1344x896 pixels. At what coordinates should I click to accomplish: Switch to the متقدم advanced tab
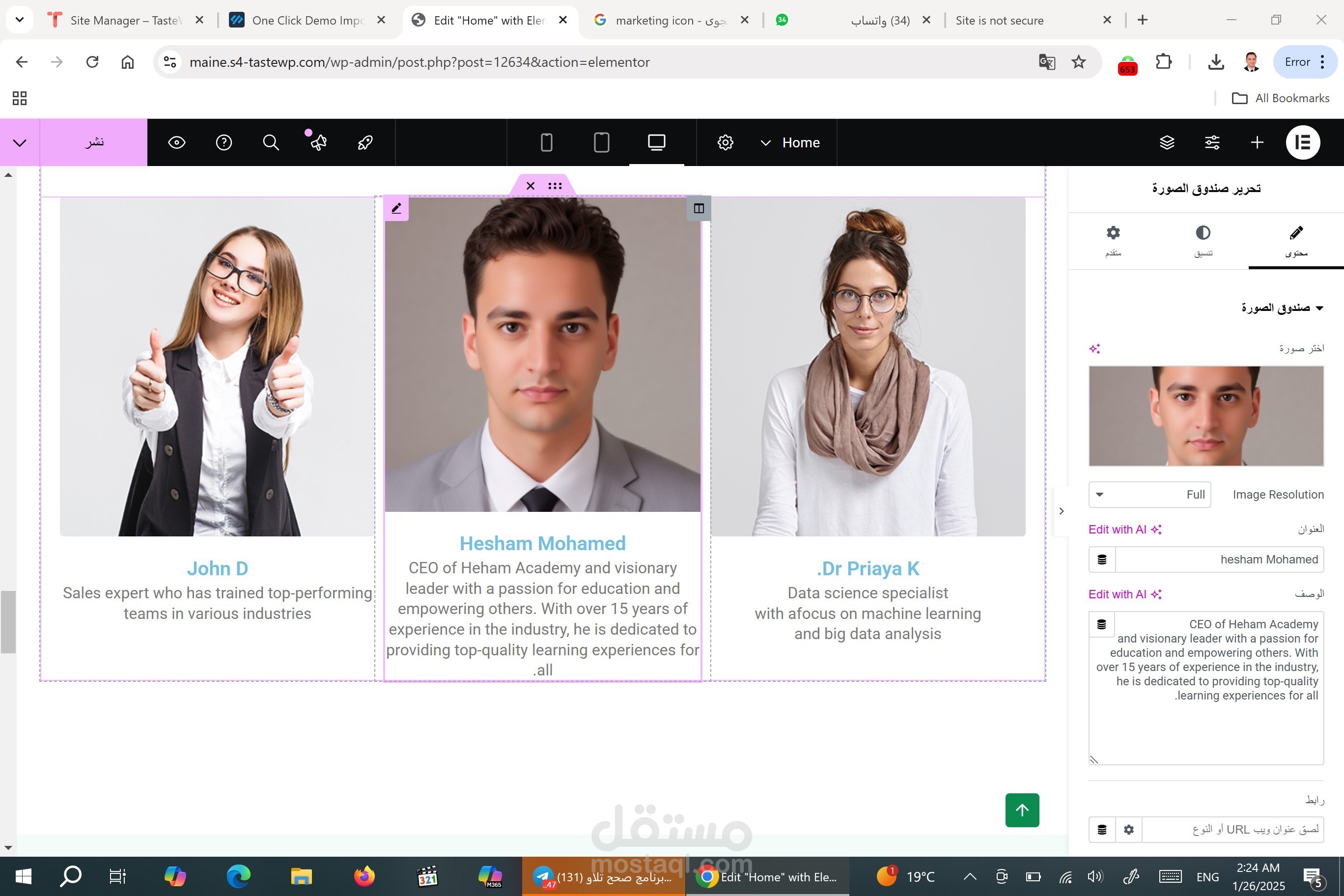[1113, 240]
